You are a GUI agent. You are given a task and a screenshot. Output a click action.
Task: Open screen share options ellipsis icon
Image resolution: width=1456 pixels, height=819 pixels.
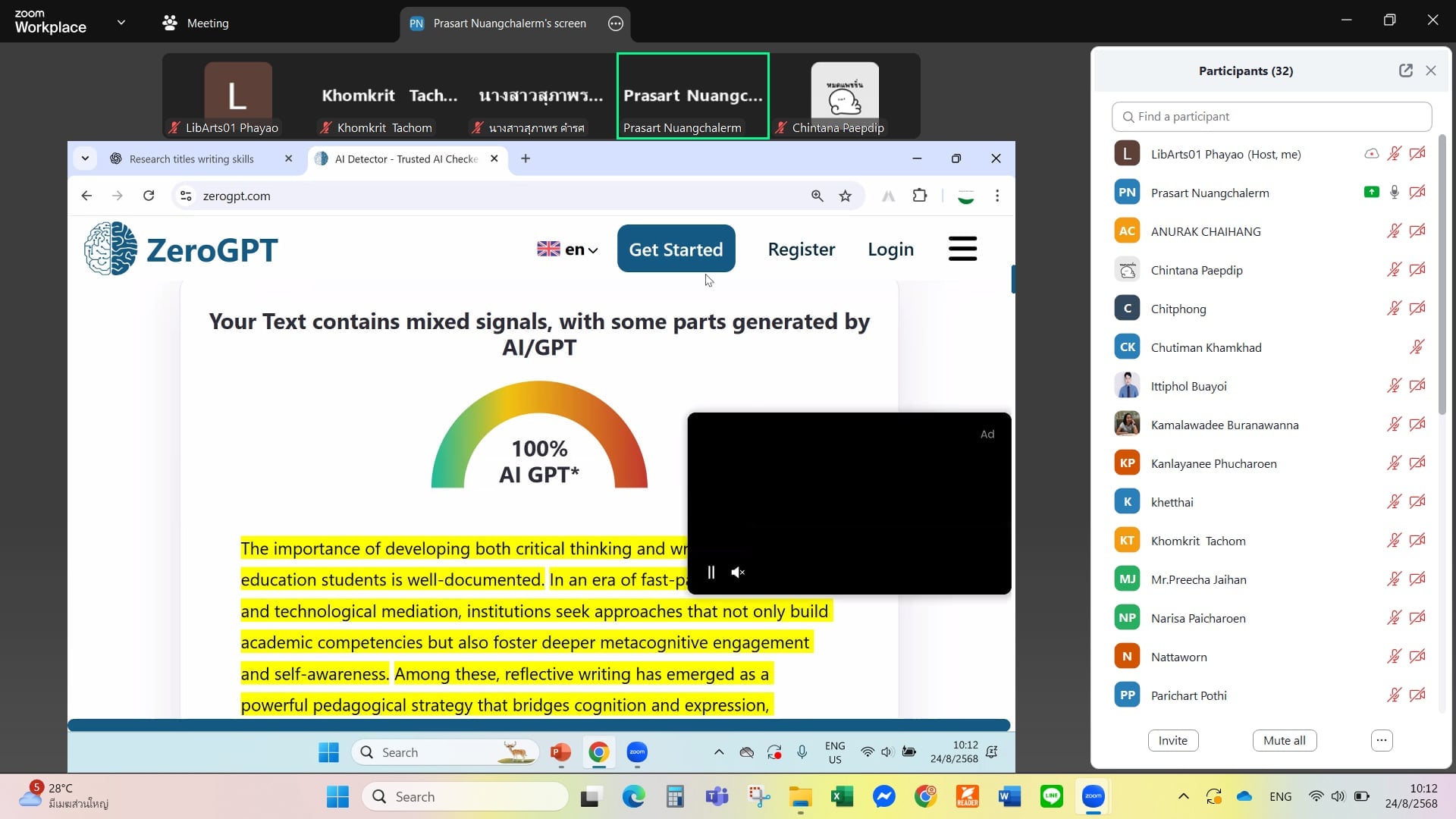click(616, 24)
